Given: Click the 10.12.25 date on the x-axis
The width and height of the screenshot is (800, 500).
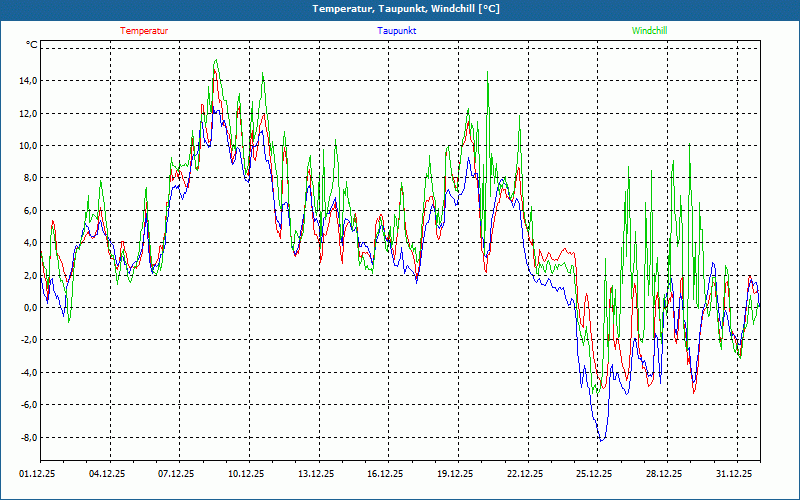Looking at the screenshot, I should pos(246,474).
